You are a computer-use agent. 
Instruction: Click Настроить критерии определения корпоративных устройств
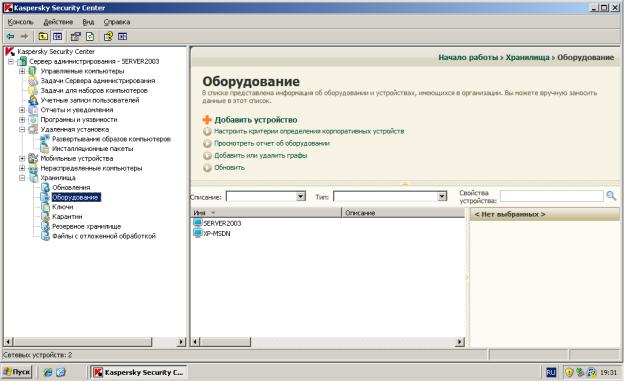309,131
